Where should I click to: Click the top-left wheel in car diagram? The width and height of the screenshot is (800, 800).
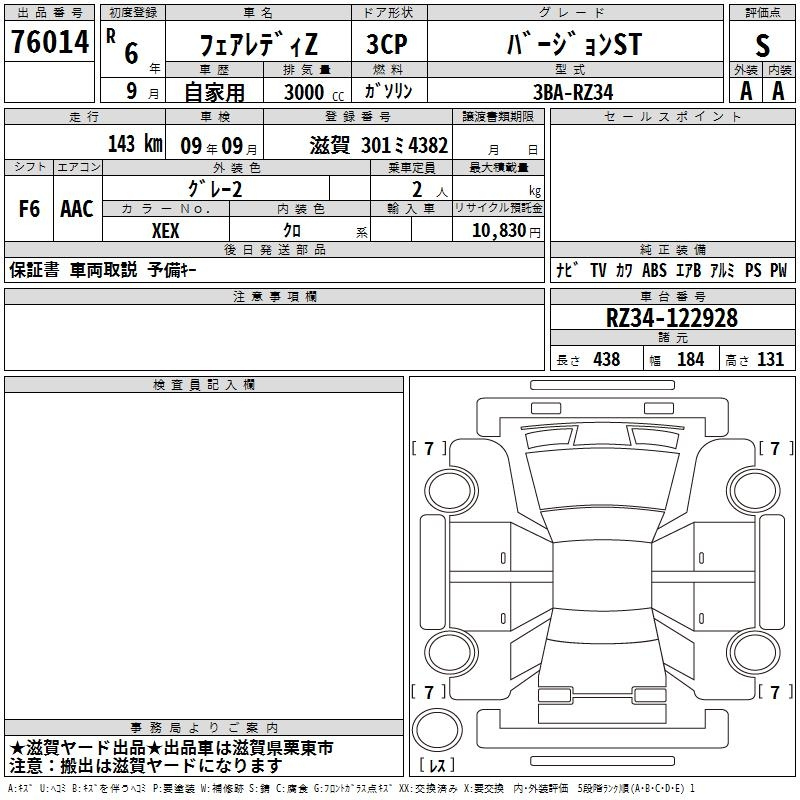coord(451,486)
